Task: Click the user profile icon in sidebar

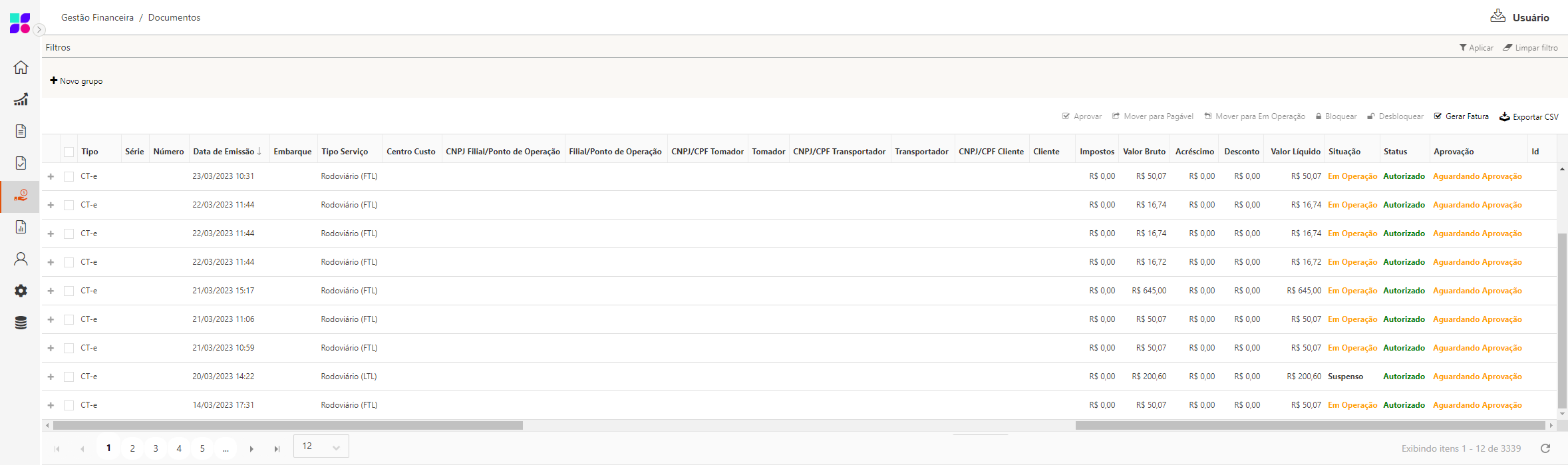Action: (21, 259)
